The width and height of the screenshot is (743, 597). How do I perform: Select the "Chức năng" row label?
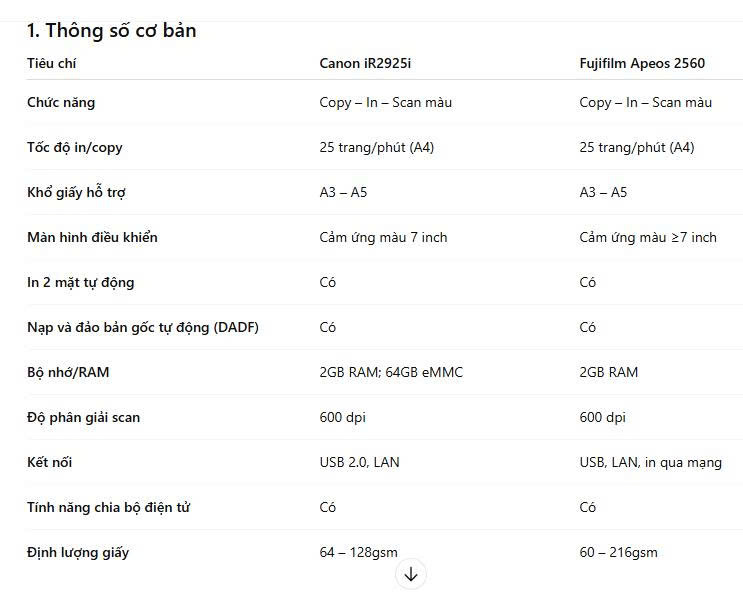tap(61, 102)
